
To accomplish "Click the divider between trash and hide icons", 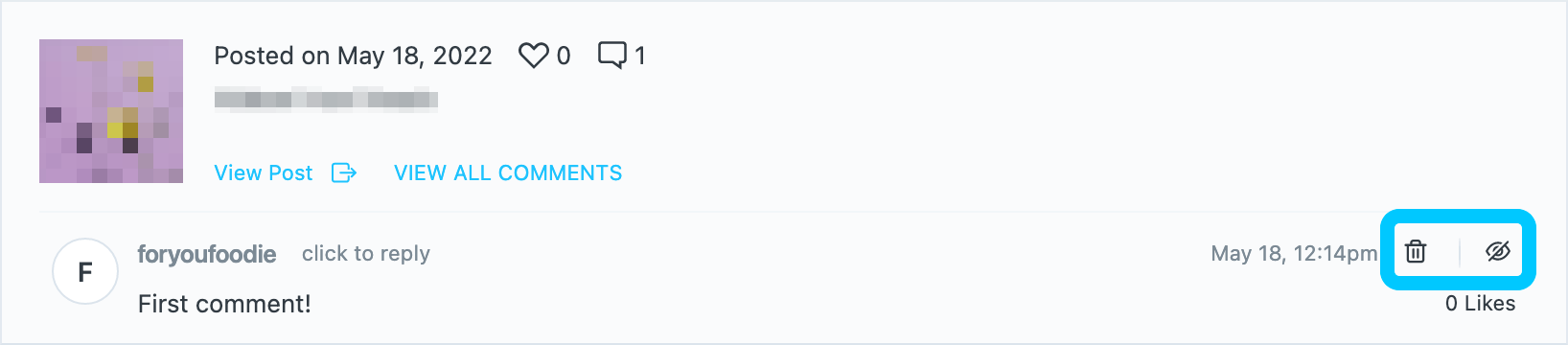I will [1459, 252].
